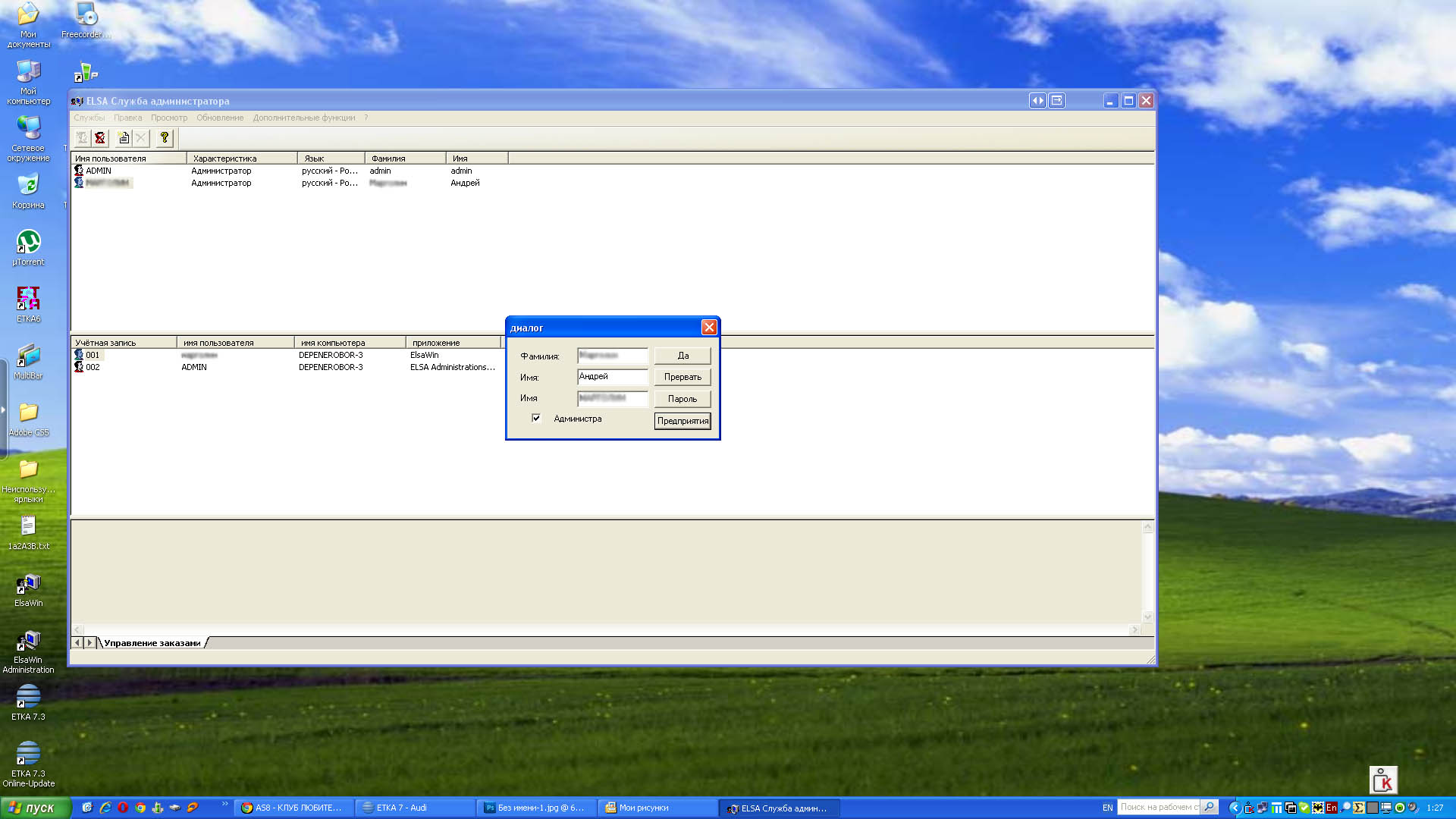Close the диалог window
This screenshot has width=1456, height=819.
pyautogui.click(x=709, y=327)
